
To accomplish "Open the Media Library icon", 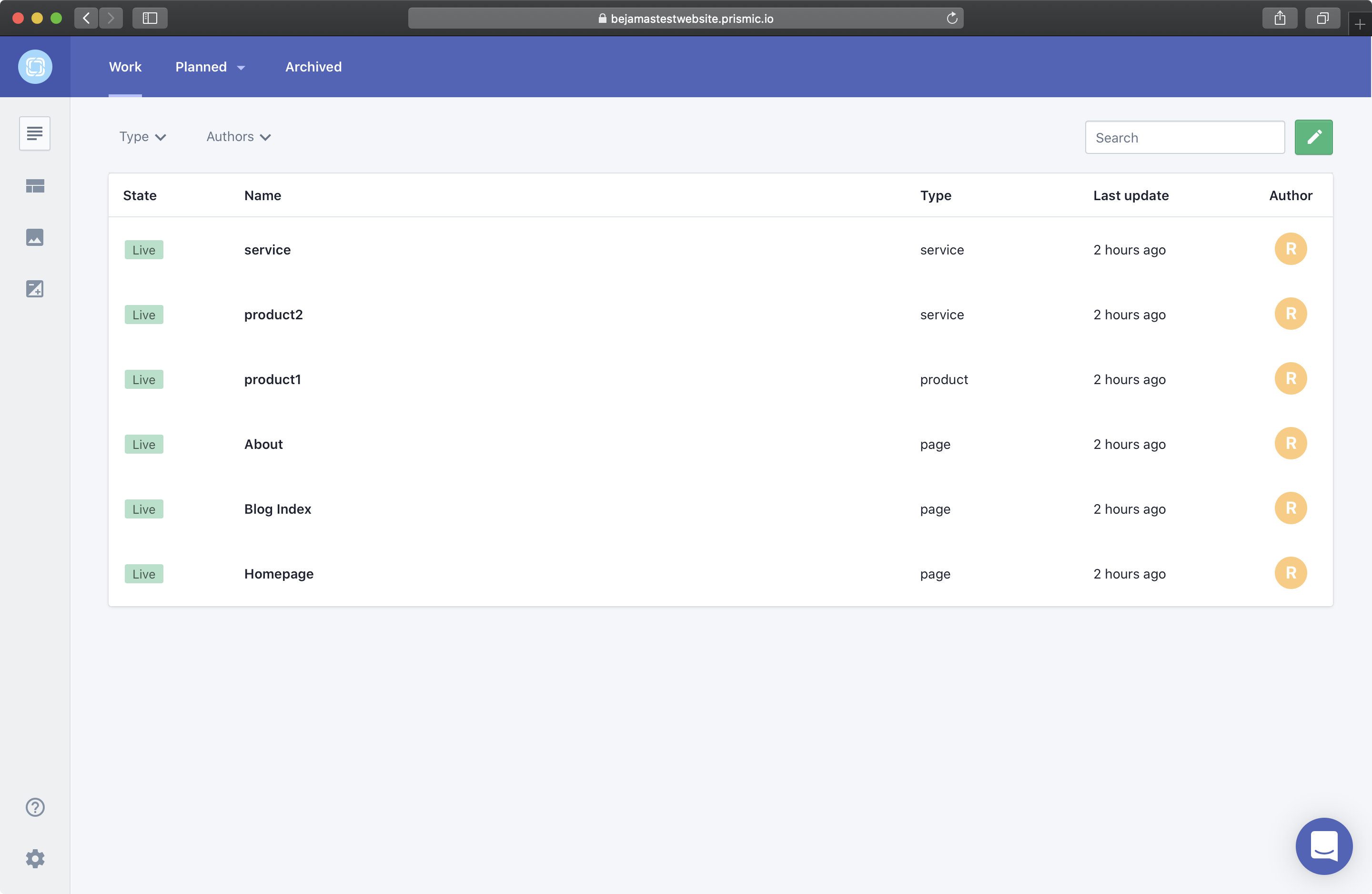I will 35,237.
